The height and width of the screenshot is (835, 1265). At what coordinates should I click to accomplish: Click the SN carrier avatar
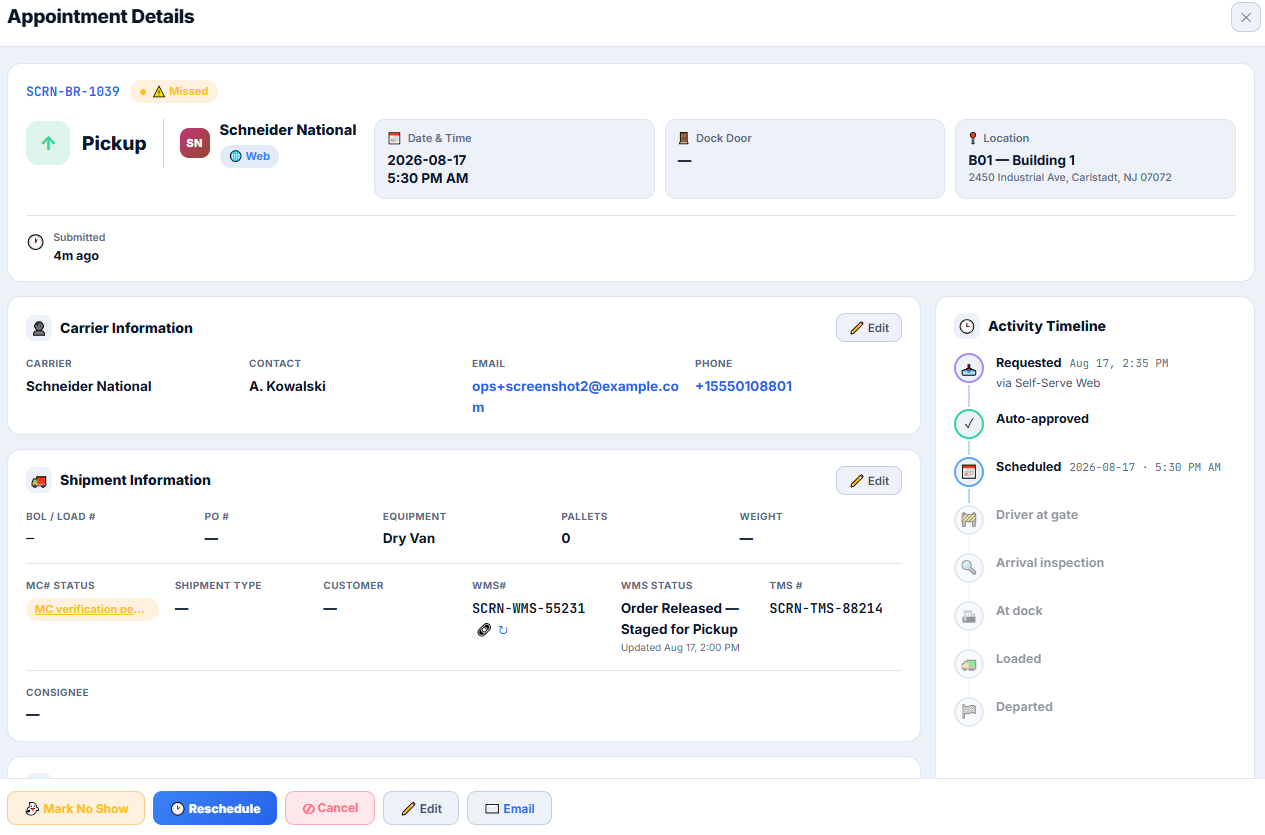click(x=195, y=143)
